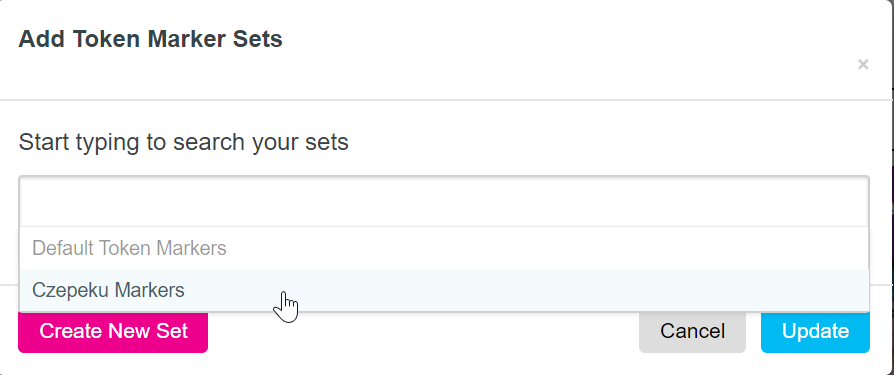This screenshot has height=375, width=894.
Task: Select Czepeku Markers from the list
Action: pos(444,290)
